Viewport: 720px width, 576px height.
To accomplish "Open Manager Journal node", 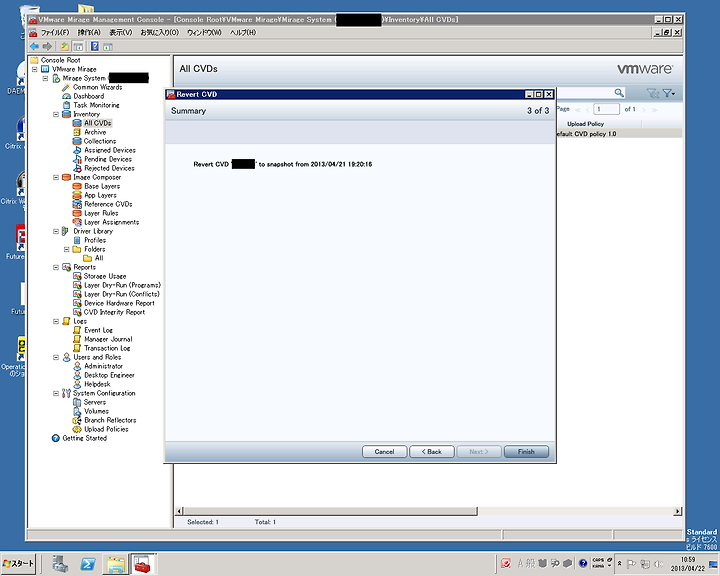I will pyautogui.click(x=108, y=339).
